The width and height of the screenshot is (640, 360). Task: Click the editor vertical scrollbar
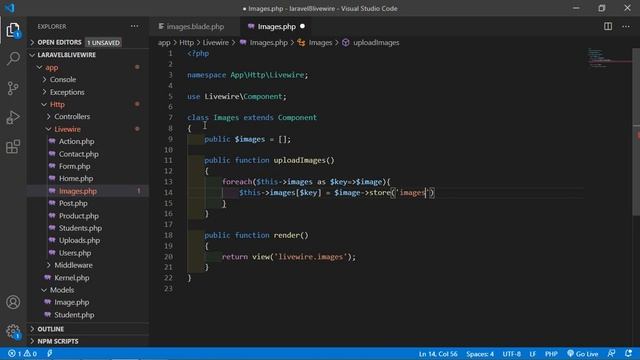point(636,131)
